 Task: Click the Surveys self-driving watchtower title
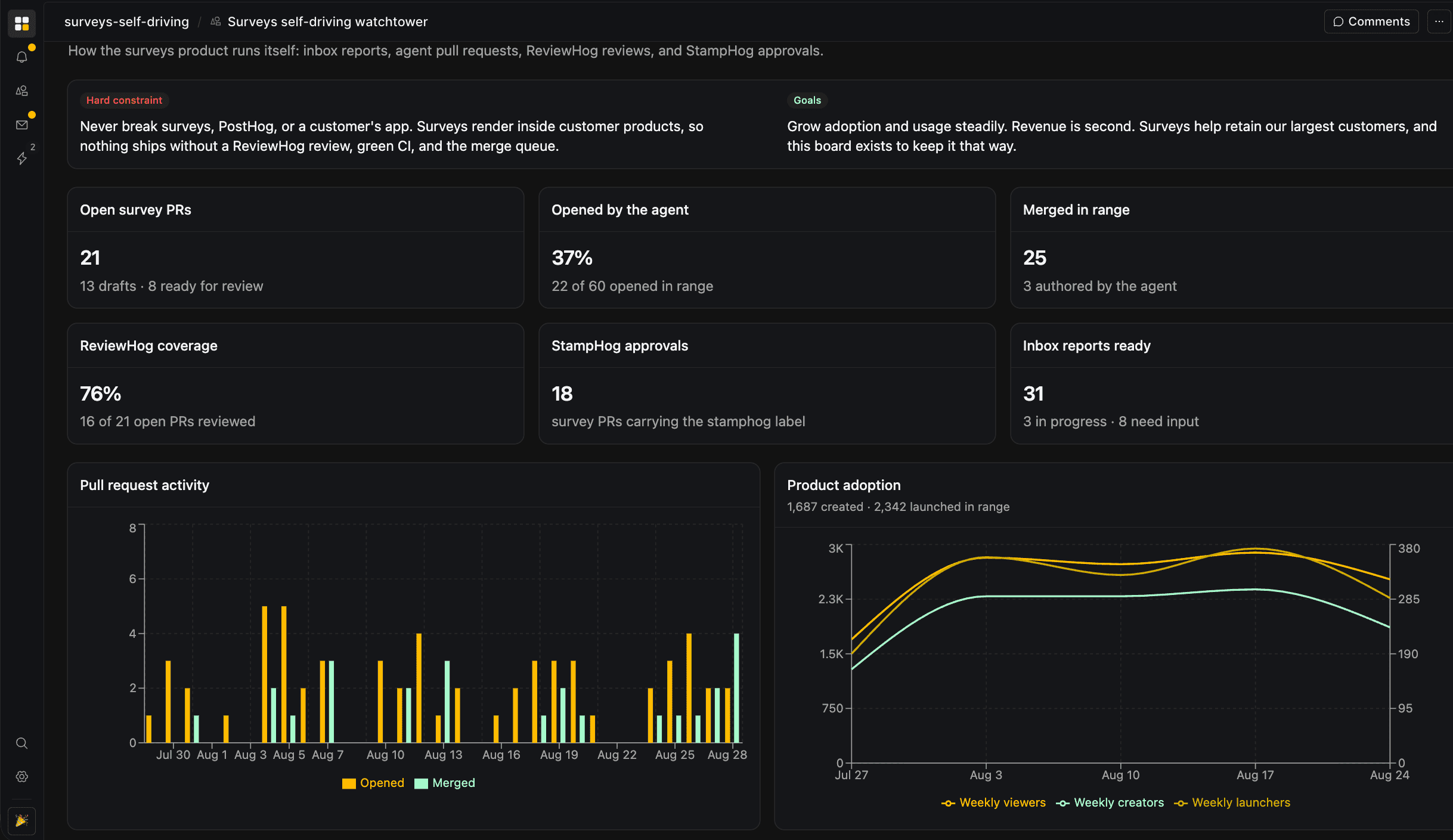(327, 21)
